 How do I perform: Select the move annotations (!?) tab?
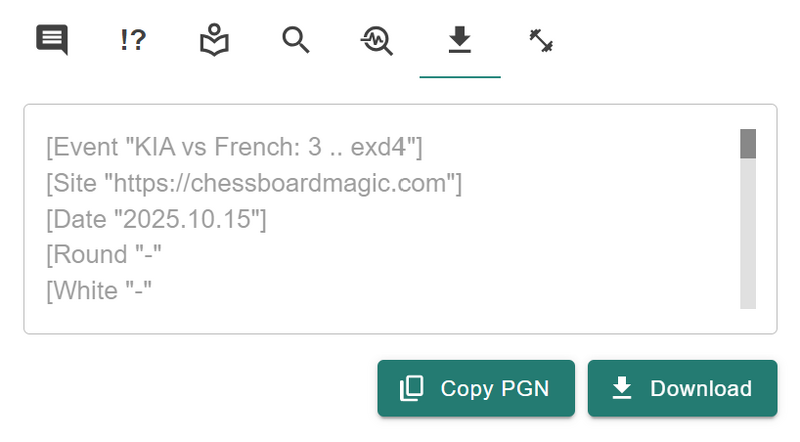click(133, 40)
